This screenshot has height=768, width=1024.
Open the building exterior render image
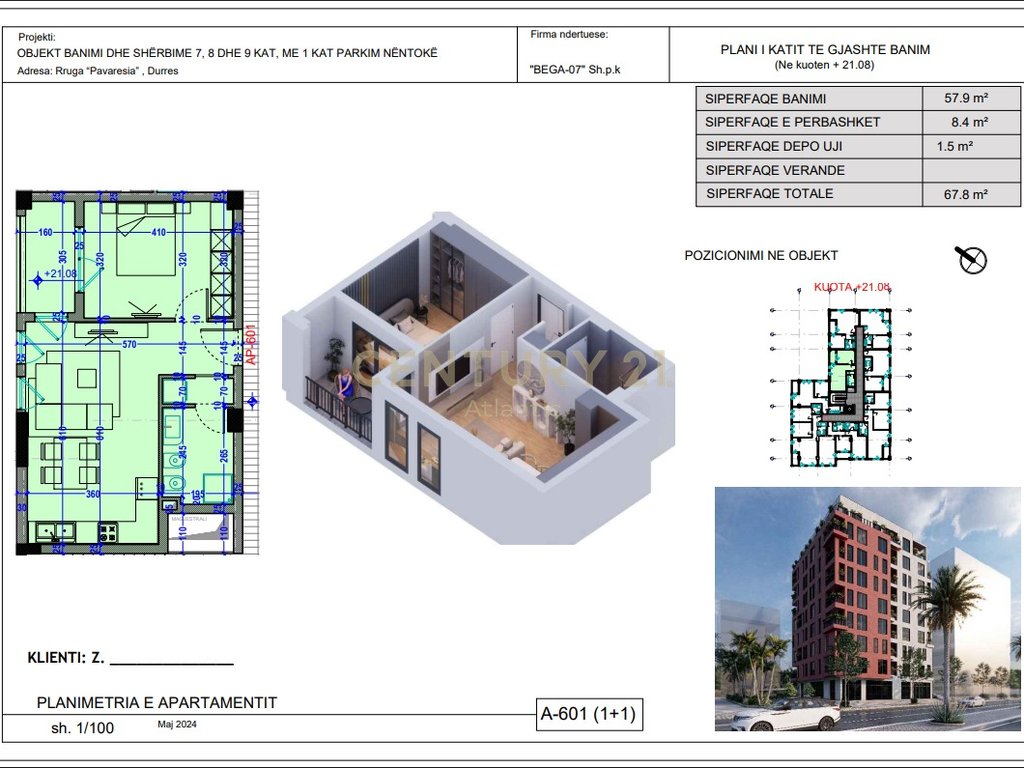click(868, 610)
